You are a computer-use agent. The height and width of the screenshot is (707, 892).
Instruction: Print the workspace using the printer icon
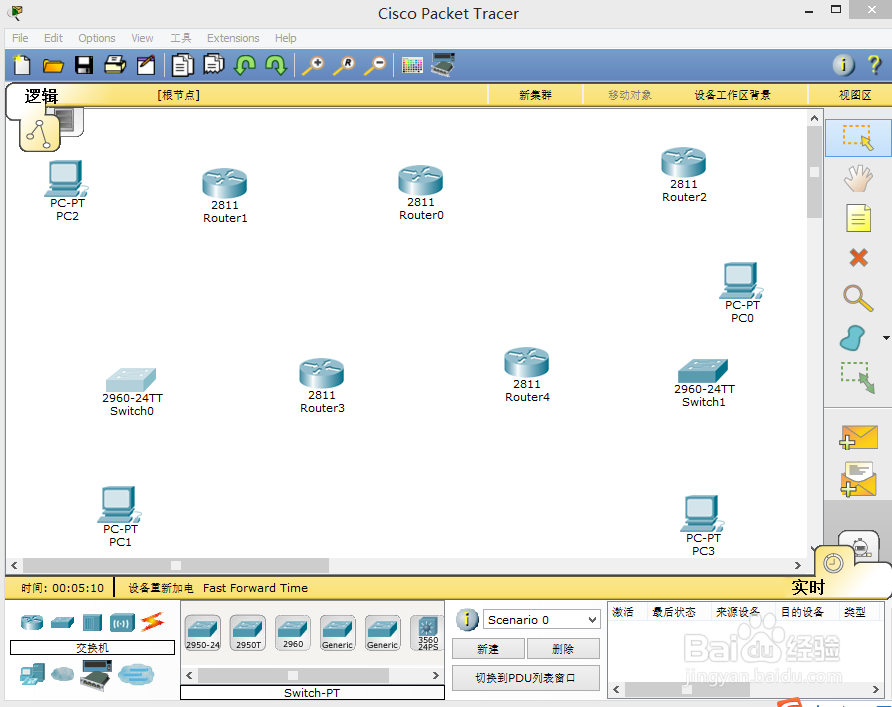[x=115, y=65]
